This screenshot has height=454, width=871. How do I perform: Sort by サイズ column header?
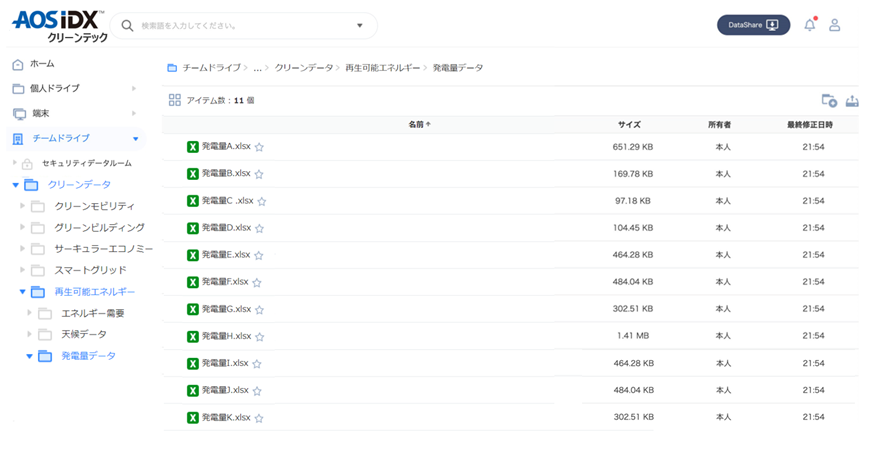click(629, 124)
